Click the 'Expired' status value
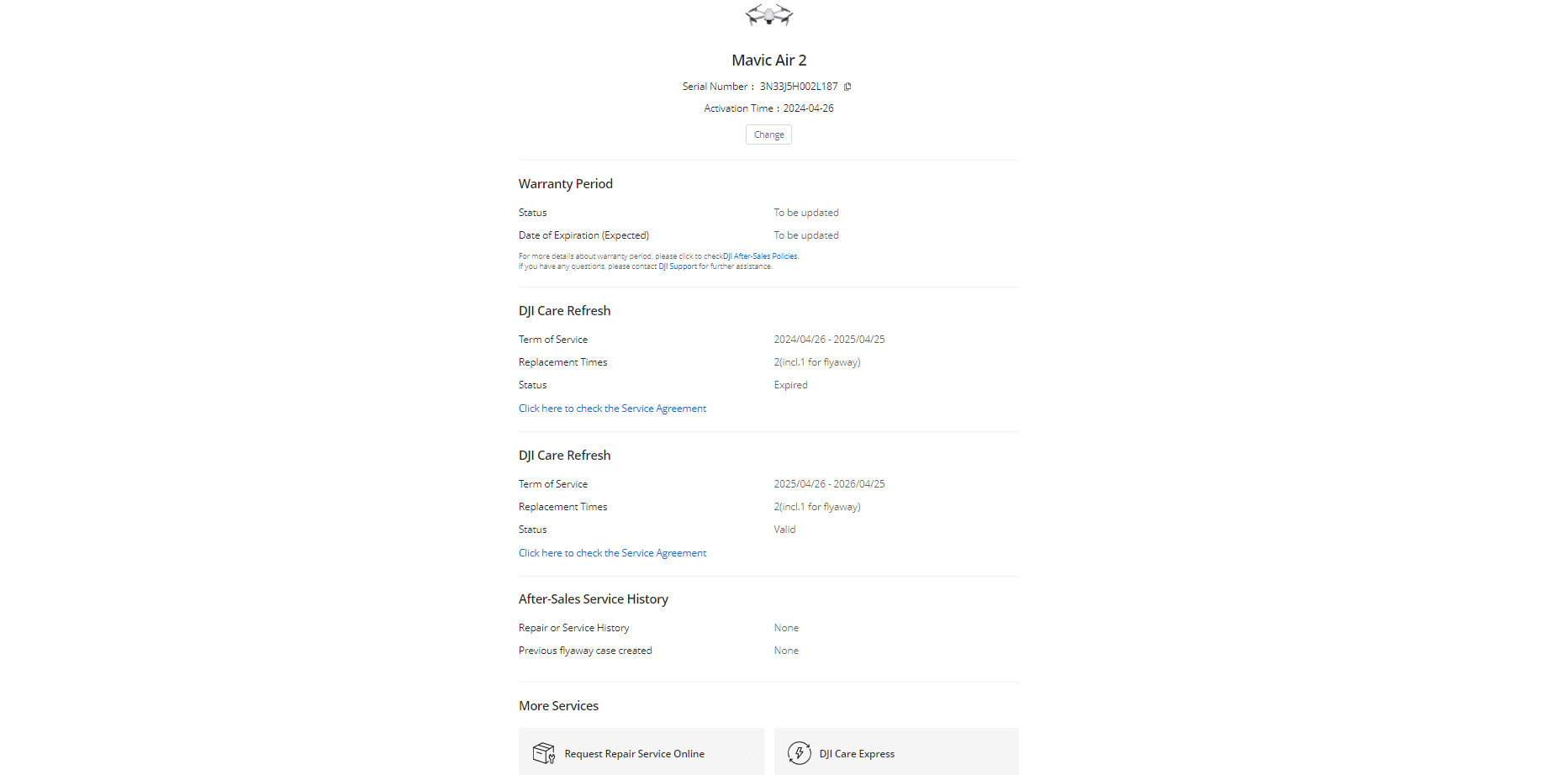This screenshot has height=775, width=1568. point(790,385)
